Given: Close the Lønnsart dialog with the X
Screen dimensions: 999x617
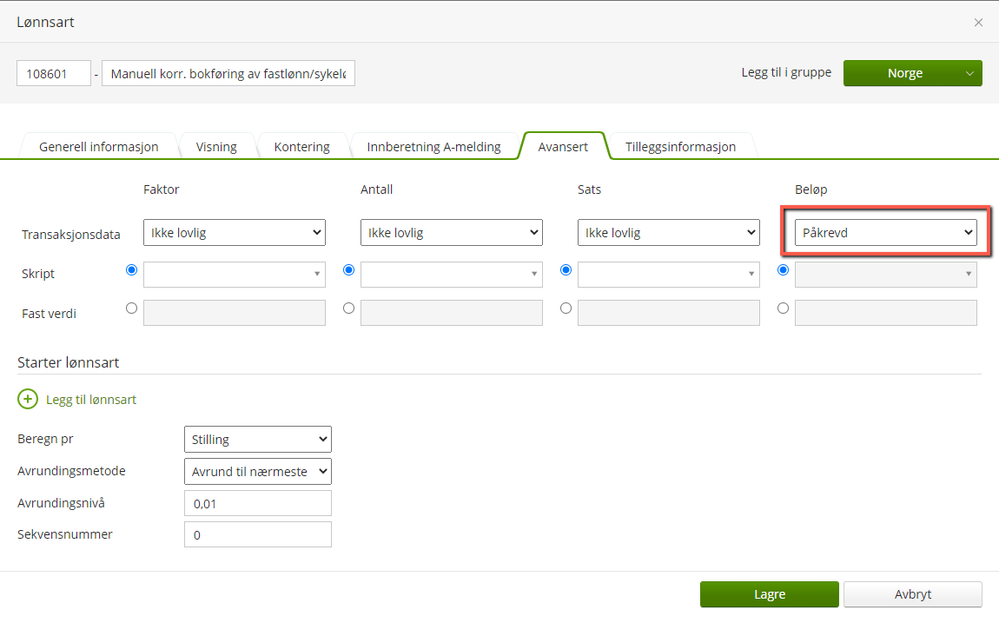Looking at the screenshot, I should [978, 22].
